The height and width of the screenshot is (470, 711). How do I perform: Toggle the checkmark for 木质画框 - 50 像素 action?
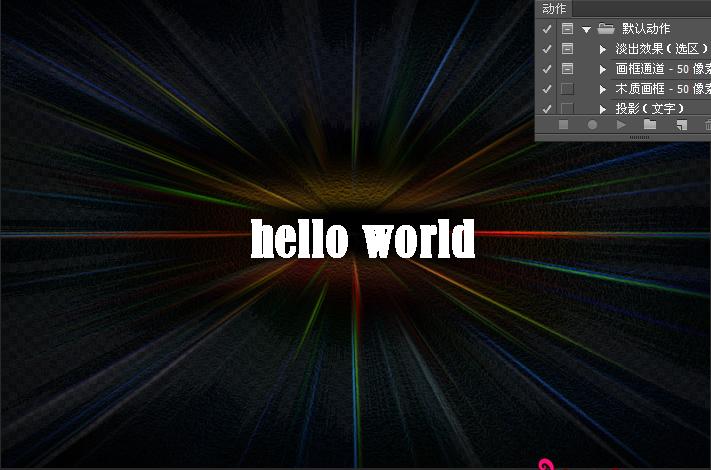547,89
